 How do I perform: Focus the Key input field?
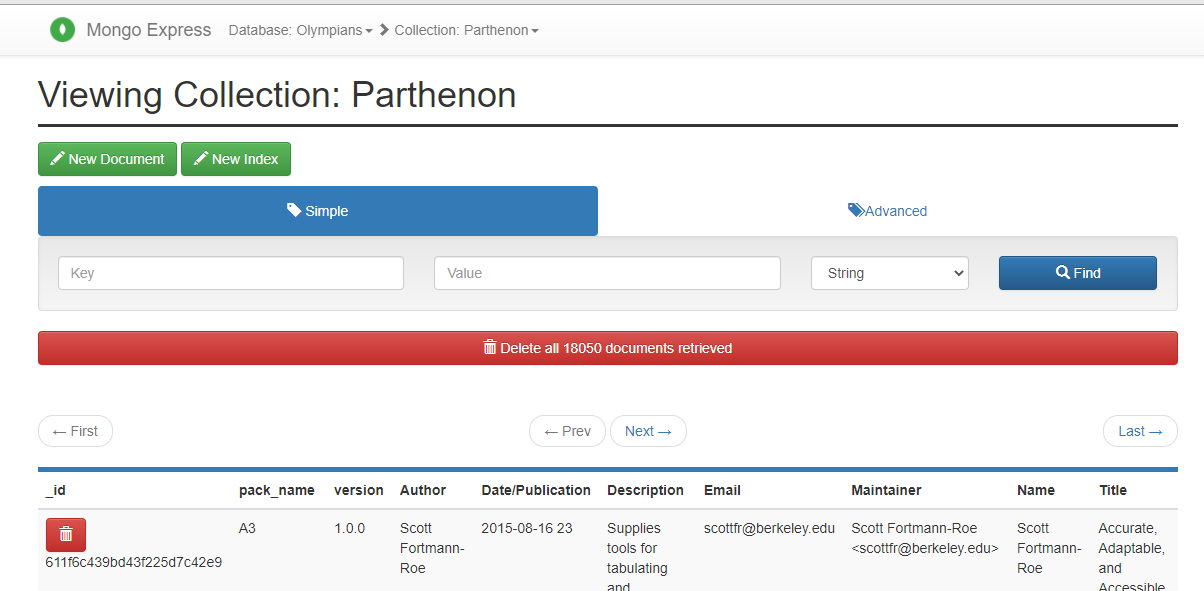click(x=231, y=273)
